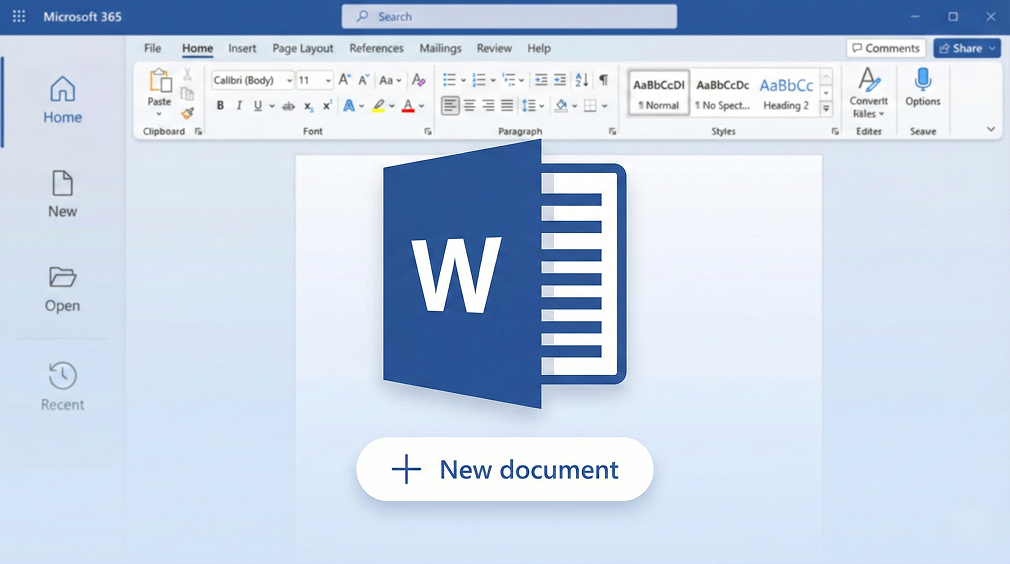Open the font size 11 dropdown
1010x564 pixels.
pyautogui.click(x=328, y=80)
